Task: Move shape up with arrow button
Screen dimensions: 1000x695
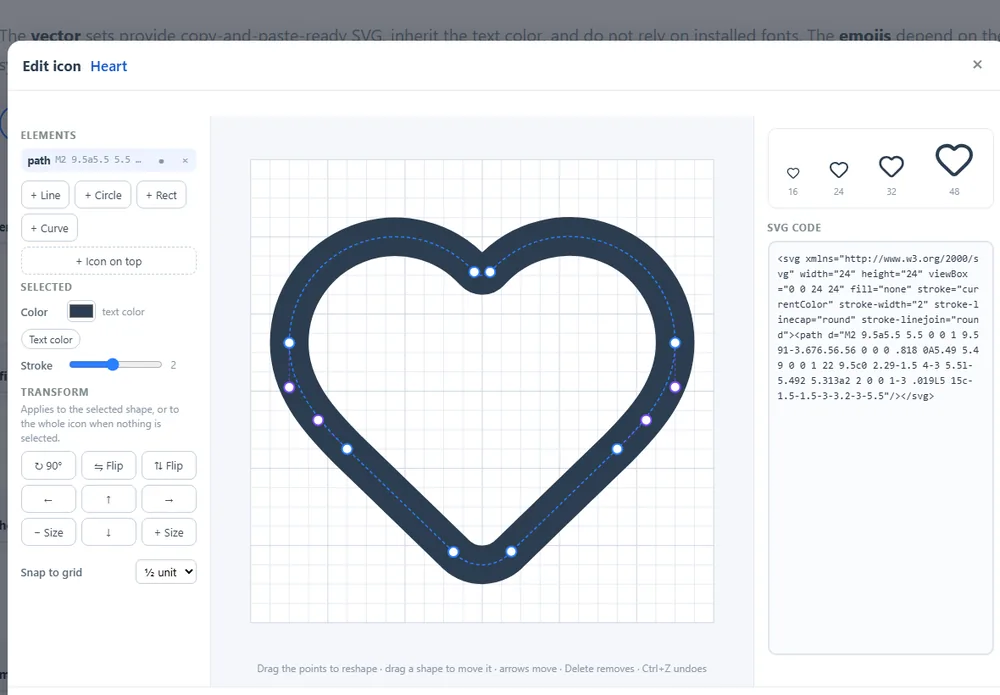Action: point(108,499)
